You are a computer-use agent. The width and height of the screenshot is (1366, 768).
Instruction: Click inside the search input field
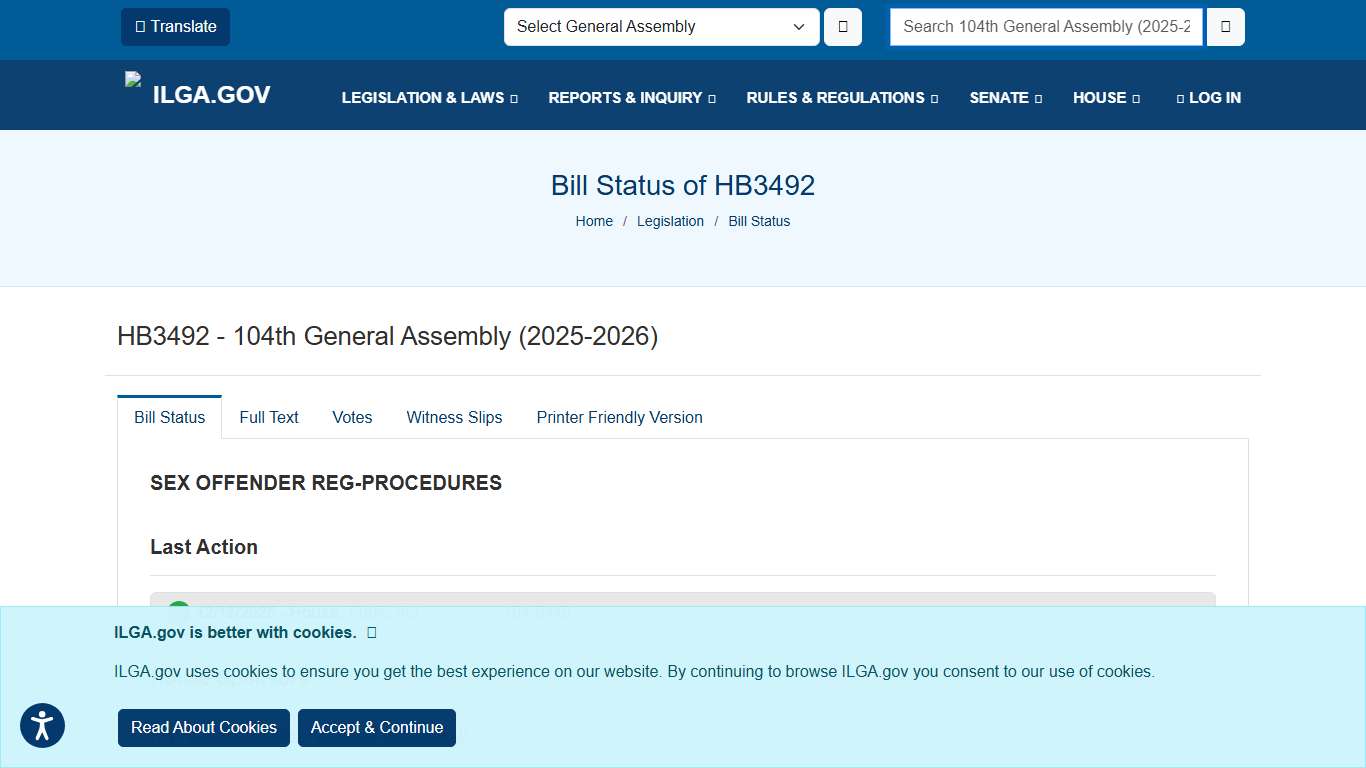1045,27
